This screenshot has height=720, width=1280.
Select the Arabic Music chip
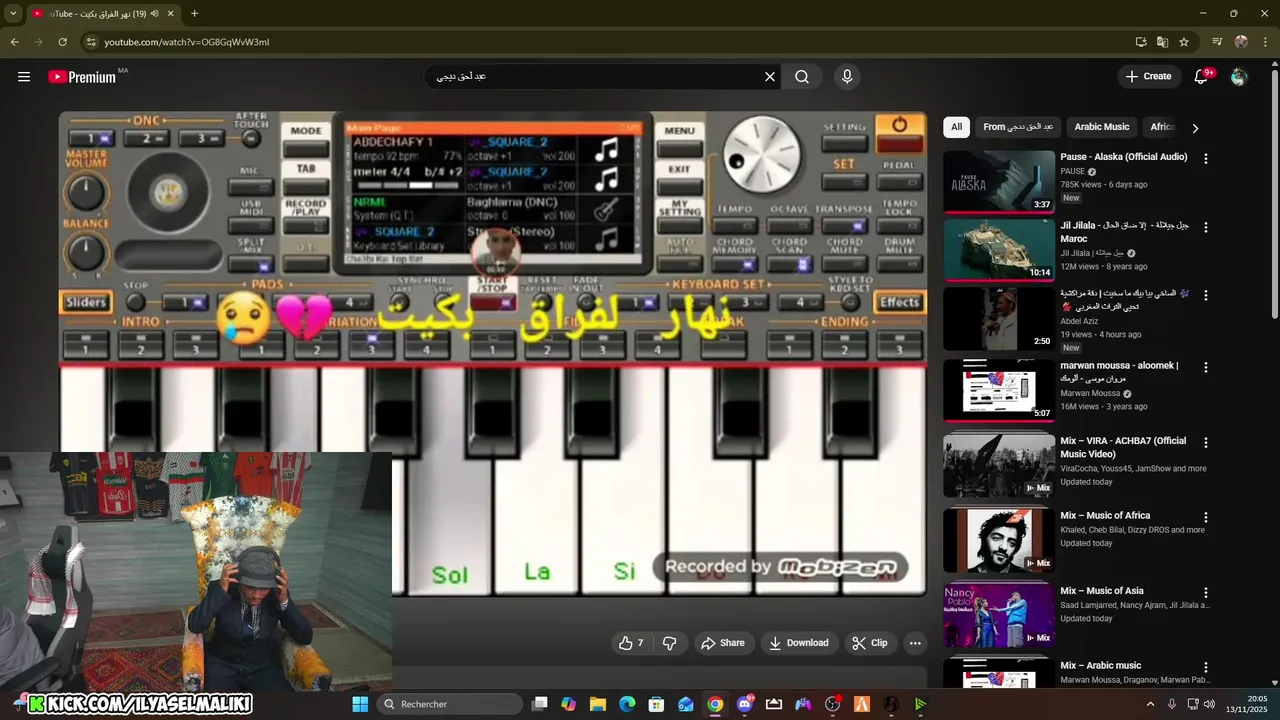point(1101,127)
